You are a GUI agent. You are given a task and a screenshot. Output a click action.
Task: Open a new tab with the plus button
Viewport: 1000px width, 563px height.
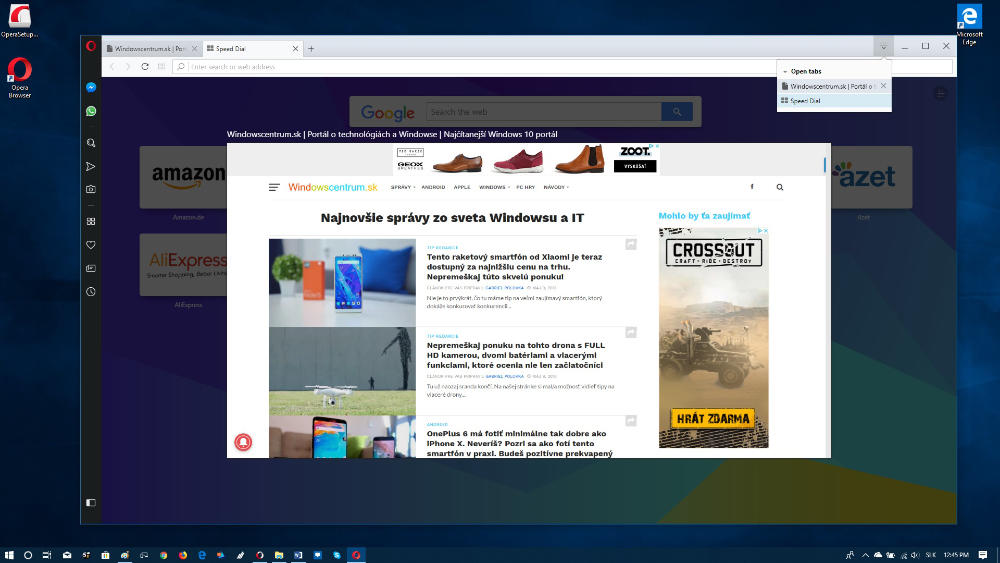311,48
